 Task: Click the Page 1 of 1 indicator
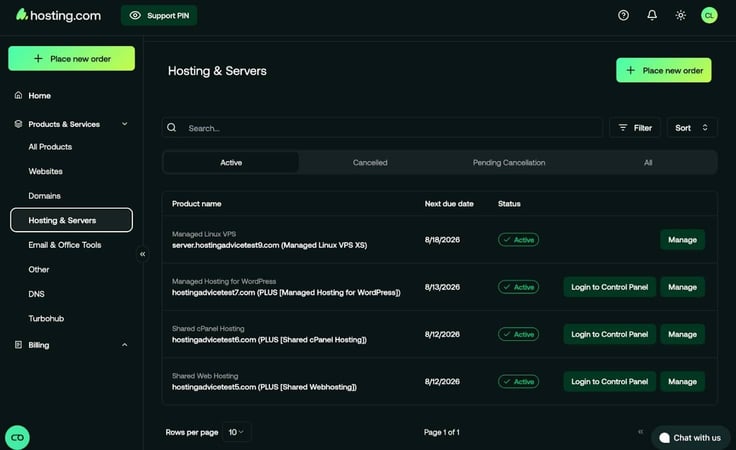point(442,432)
